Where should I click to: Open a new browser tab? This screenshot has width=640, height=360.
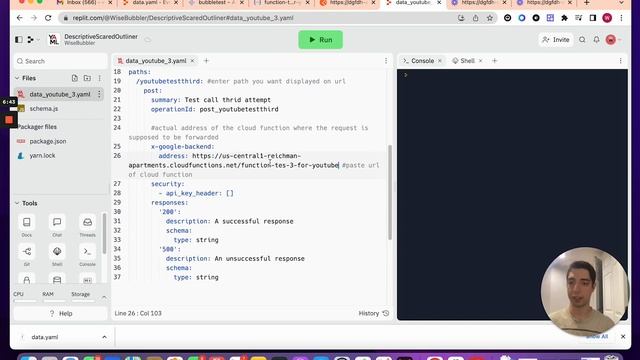pos(587,3)
